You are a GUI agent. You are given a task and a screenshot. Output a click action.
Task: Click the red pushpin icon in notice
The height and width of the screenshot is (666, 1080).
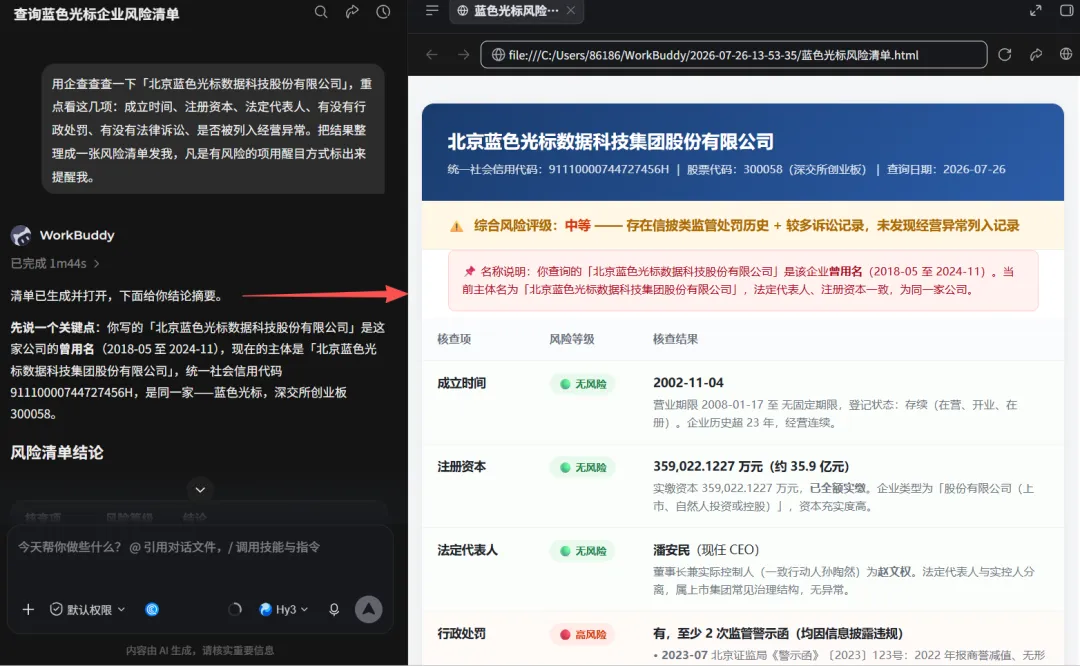coord(470,271)
